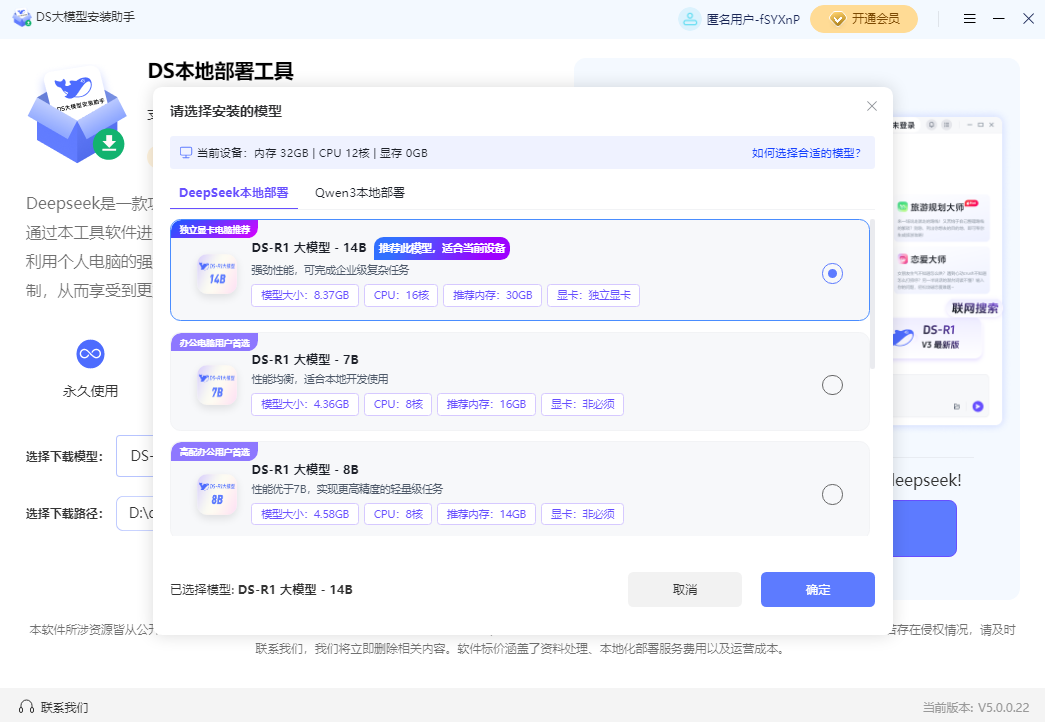The image size is (1045, 722).
Task: Click the 选择下载路径 path field
Action: (135, 514)
